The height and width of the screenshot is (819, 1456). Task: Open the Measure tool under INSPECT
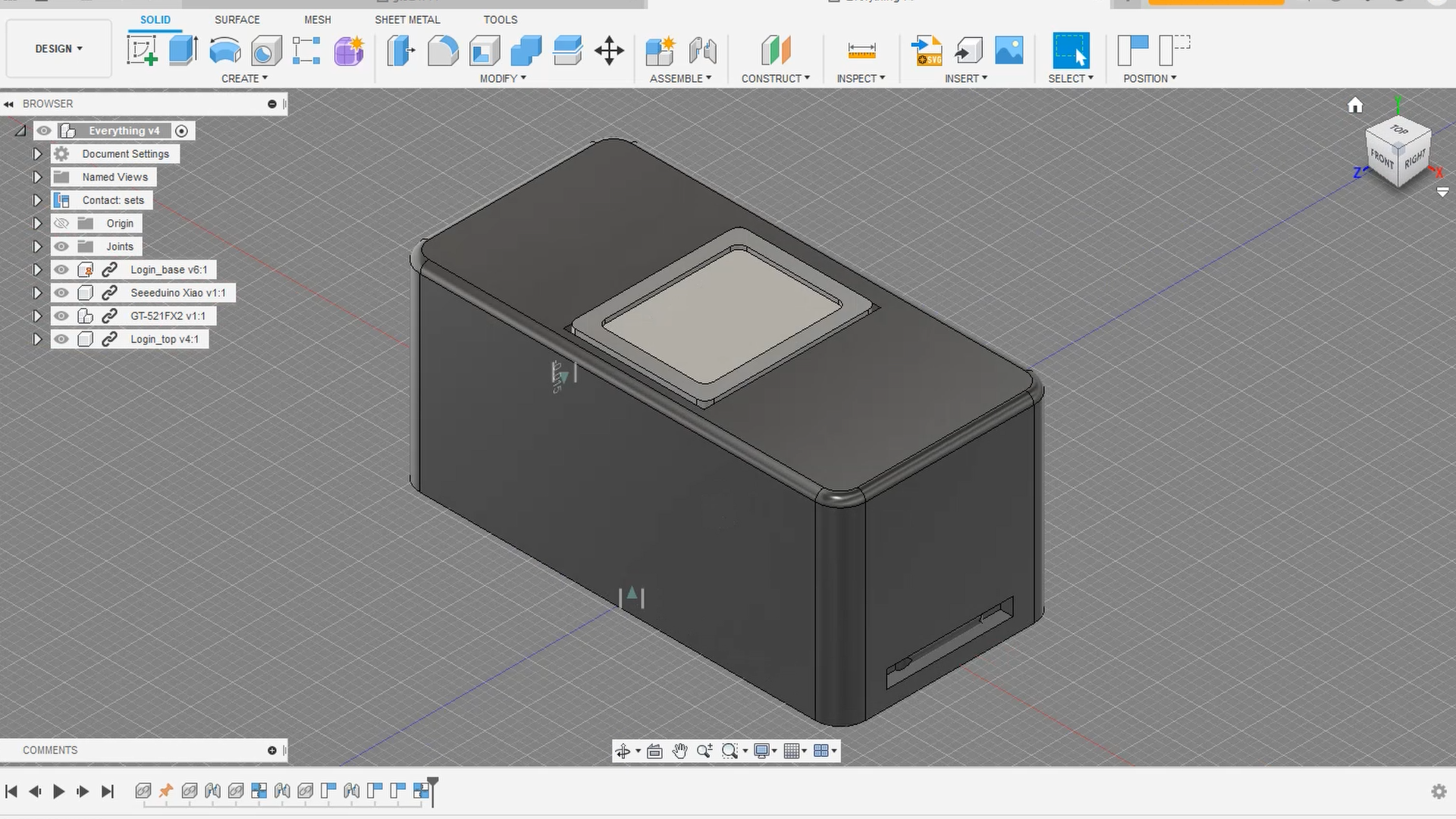pos(860,51)
